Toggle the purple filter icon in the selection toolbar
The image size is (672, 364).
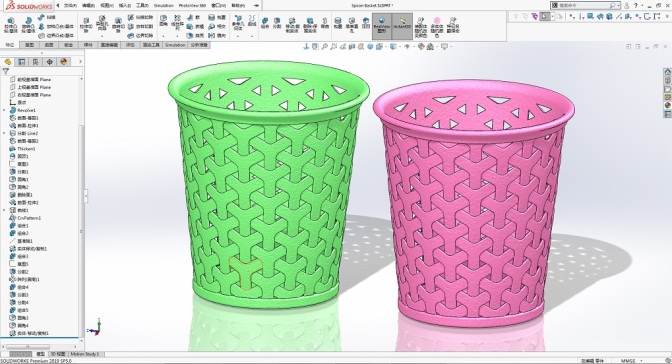[x=535, y=16]
